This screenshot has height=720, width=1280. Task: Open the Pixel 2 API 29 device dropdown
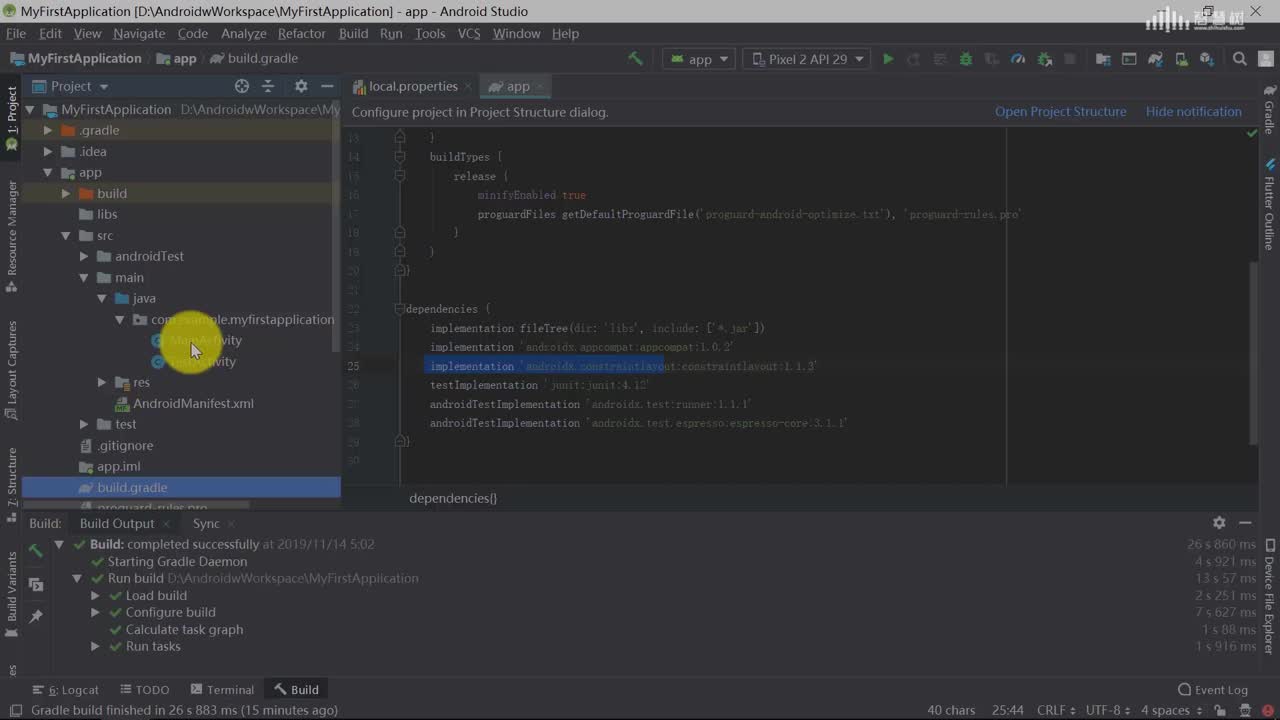pyautogui.click(x=808, y=59)
